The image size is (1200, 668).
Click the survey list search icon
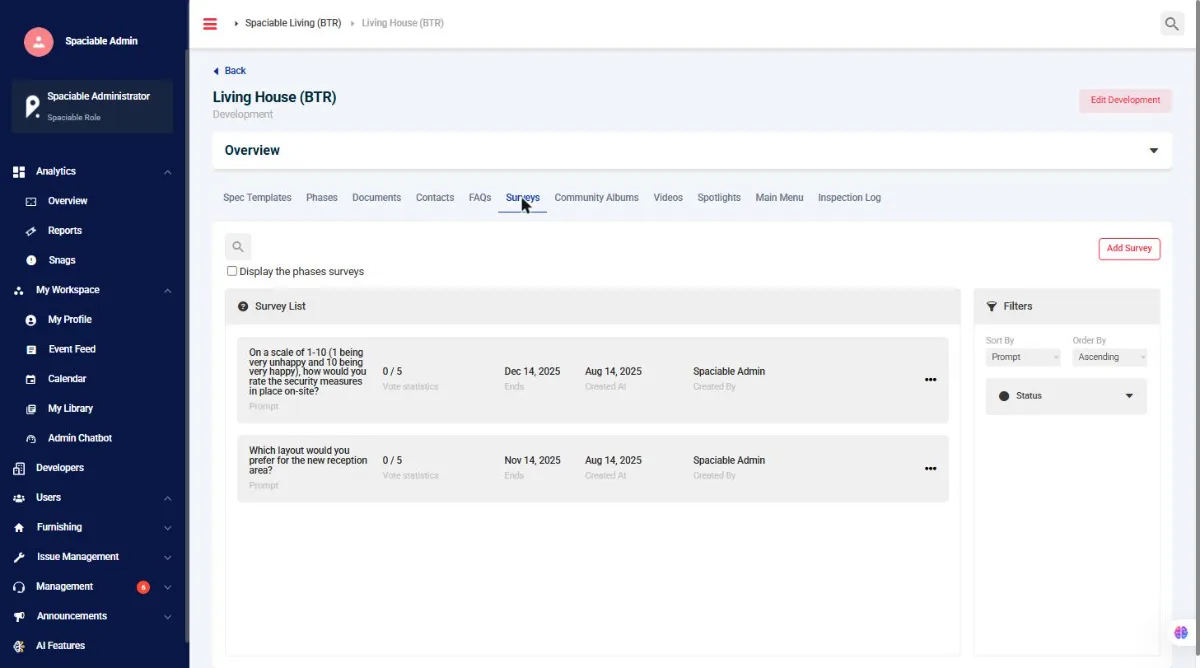click(238, 247)
